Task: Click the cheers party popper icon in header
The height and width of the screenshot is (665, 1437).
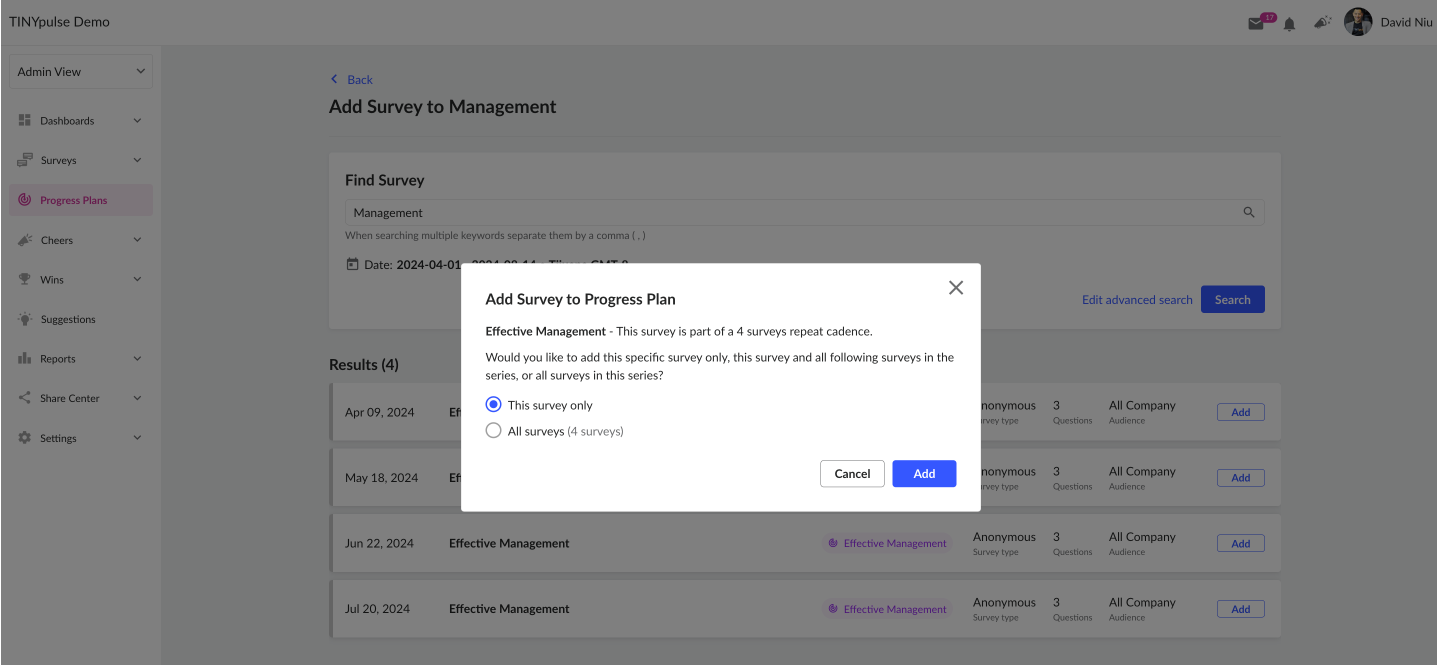Action: pos(1322,22)
